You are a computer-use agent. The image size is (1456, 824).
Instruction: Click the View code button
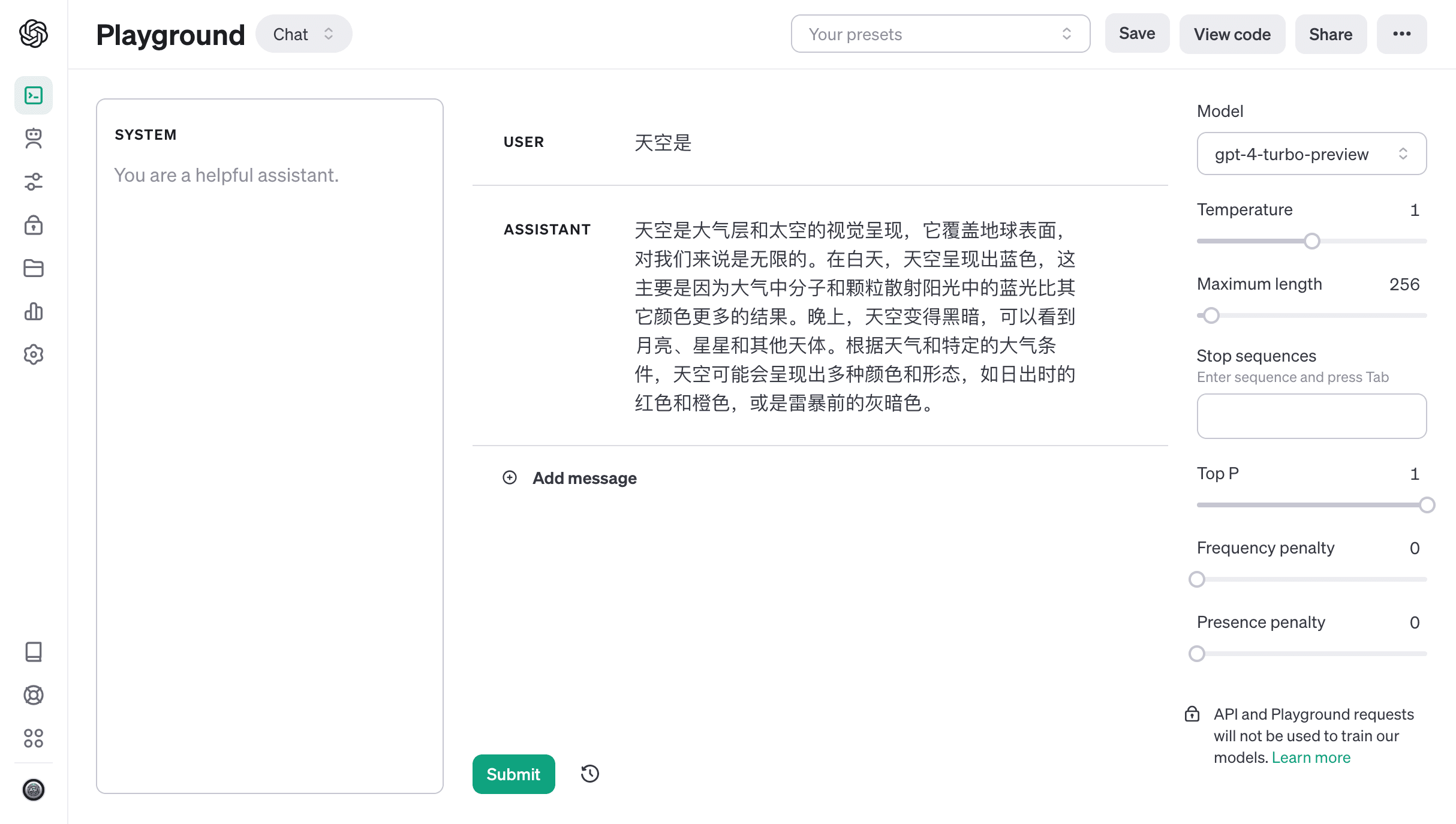coord(1232,34)
